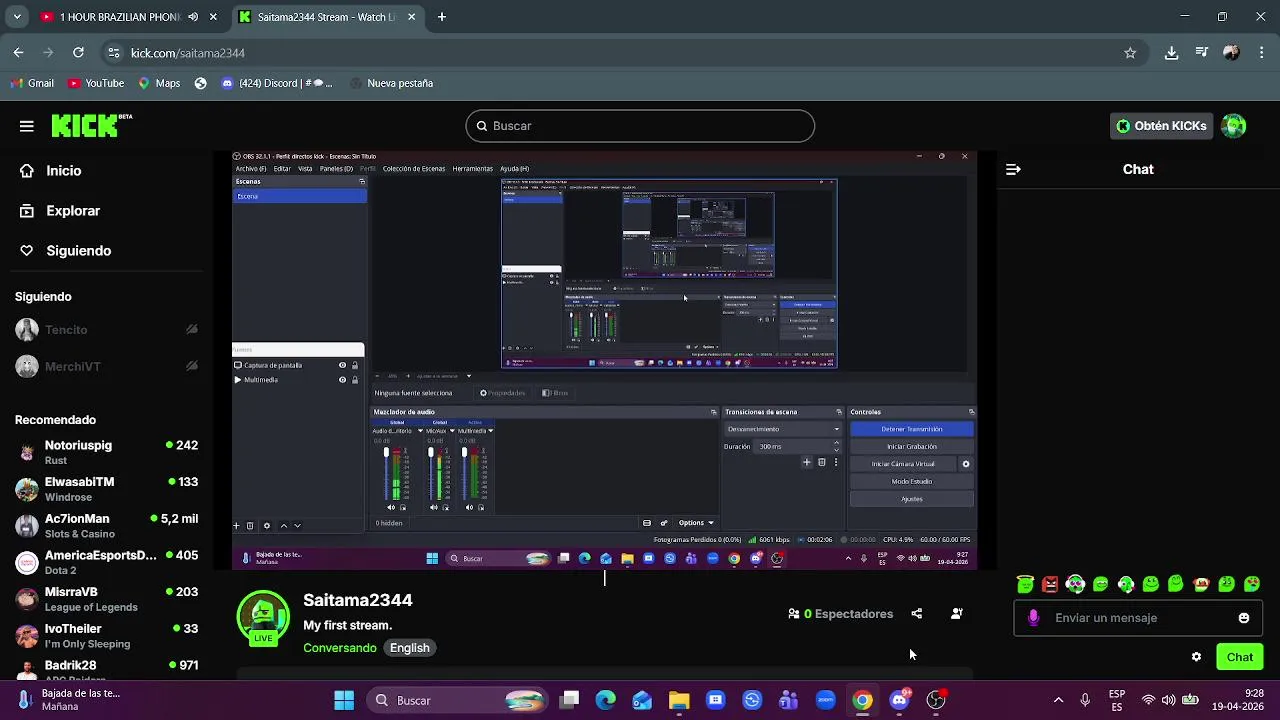The image size is (1280, 720).
Task: Insert the heart-eyes green emote at the row's end
Action: click(1251, 584)
